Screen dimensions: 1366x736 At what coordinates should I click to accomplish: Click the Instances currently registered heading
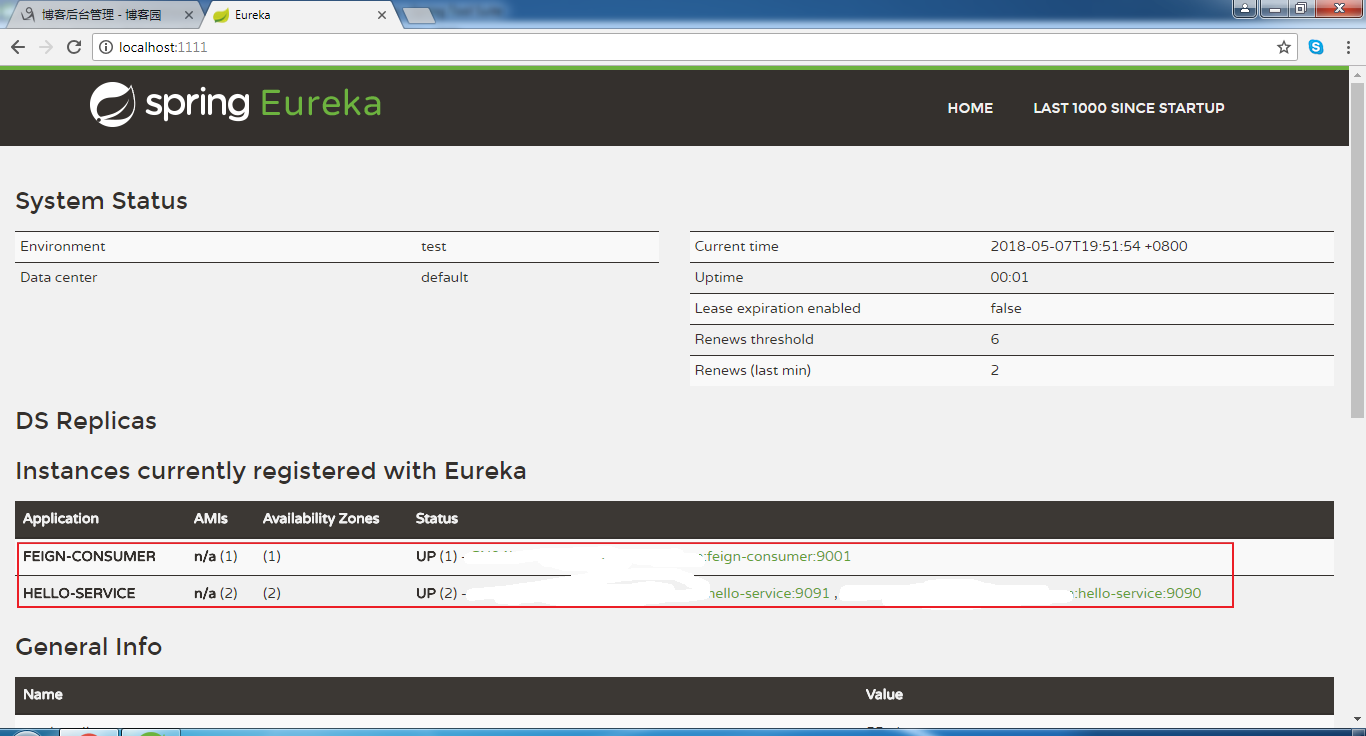point(271,471)
